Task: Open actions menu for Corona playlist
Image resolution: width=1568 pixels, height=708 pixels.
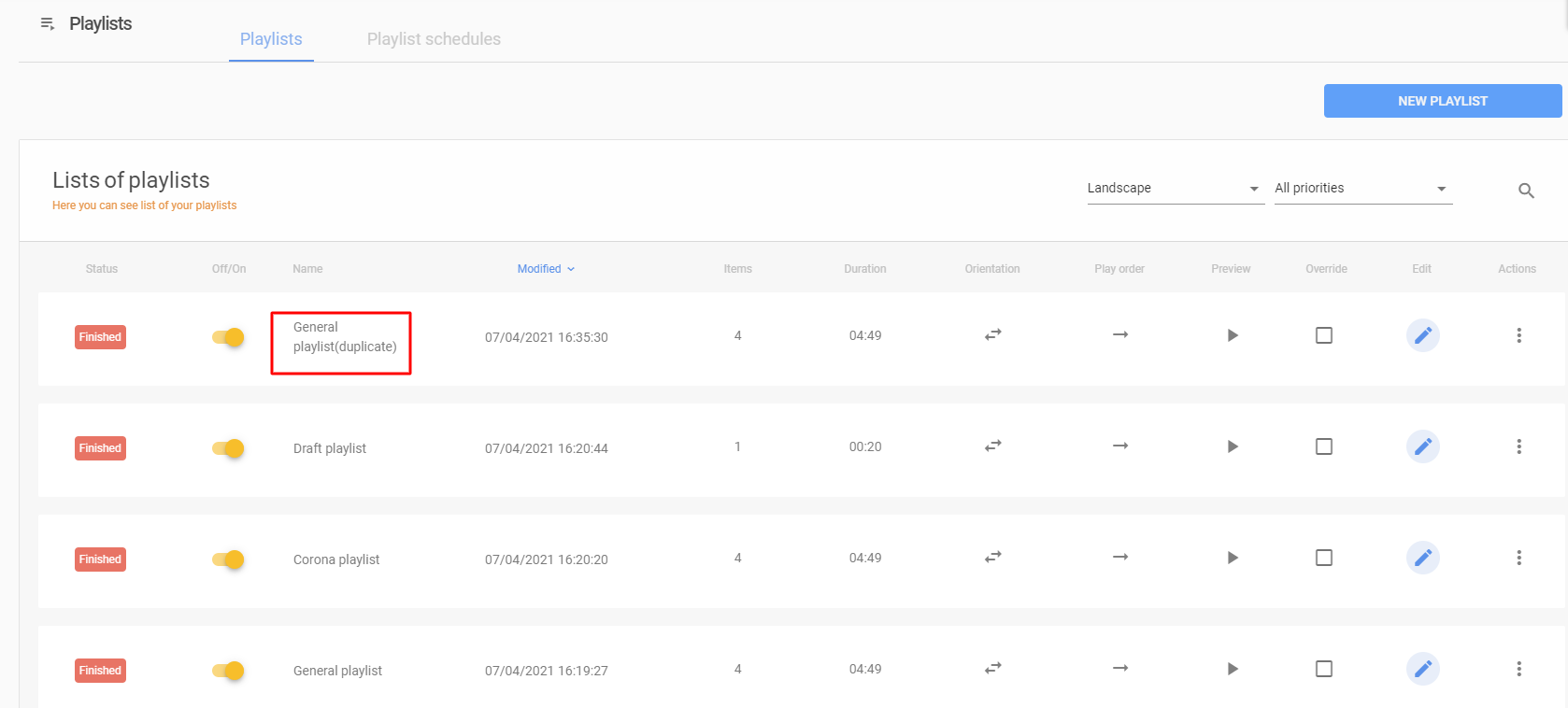Action: [1518, 558]
